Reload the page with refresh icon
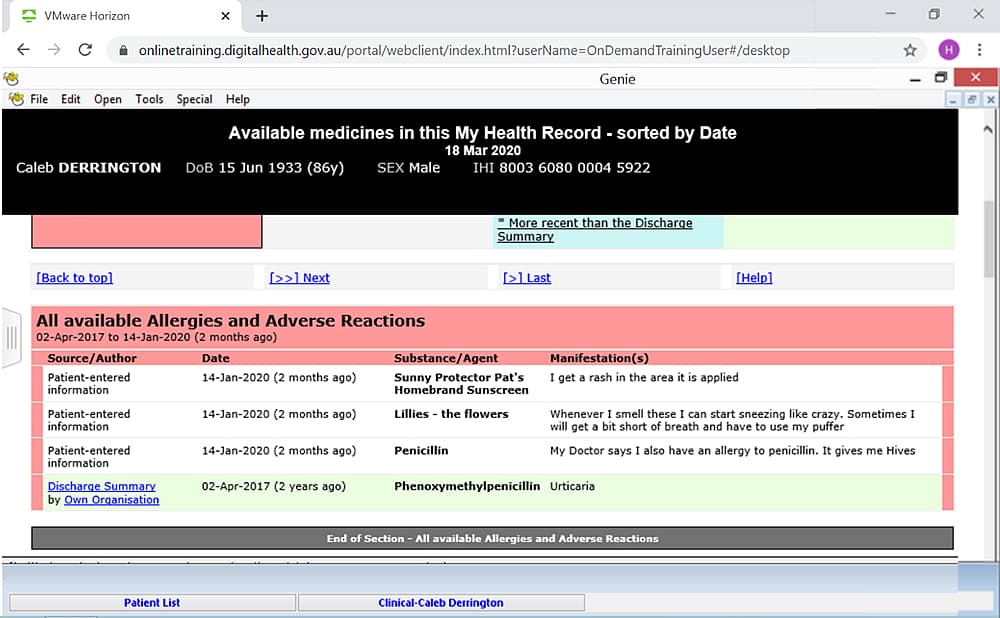The width and height of the screenshot is (1000, 618). point(85,50)
